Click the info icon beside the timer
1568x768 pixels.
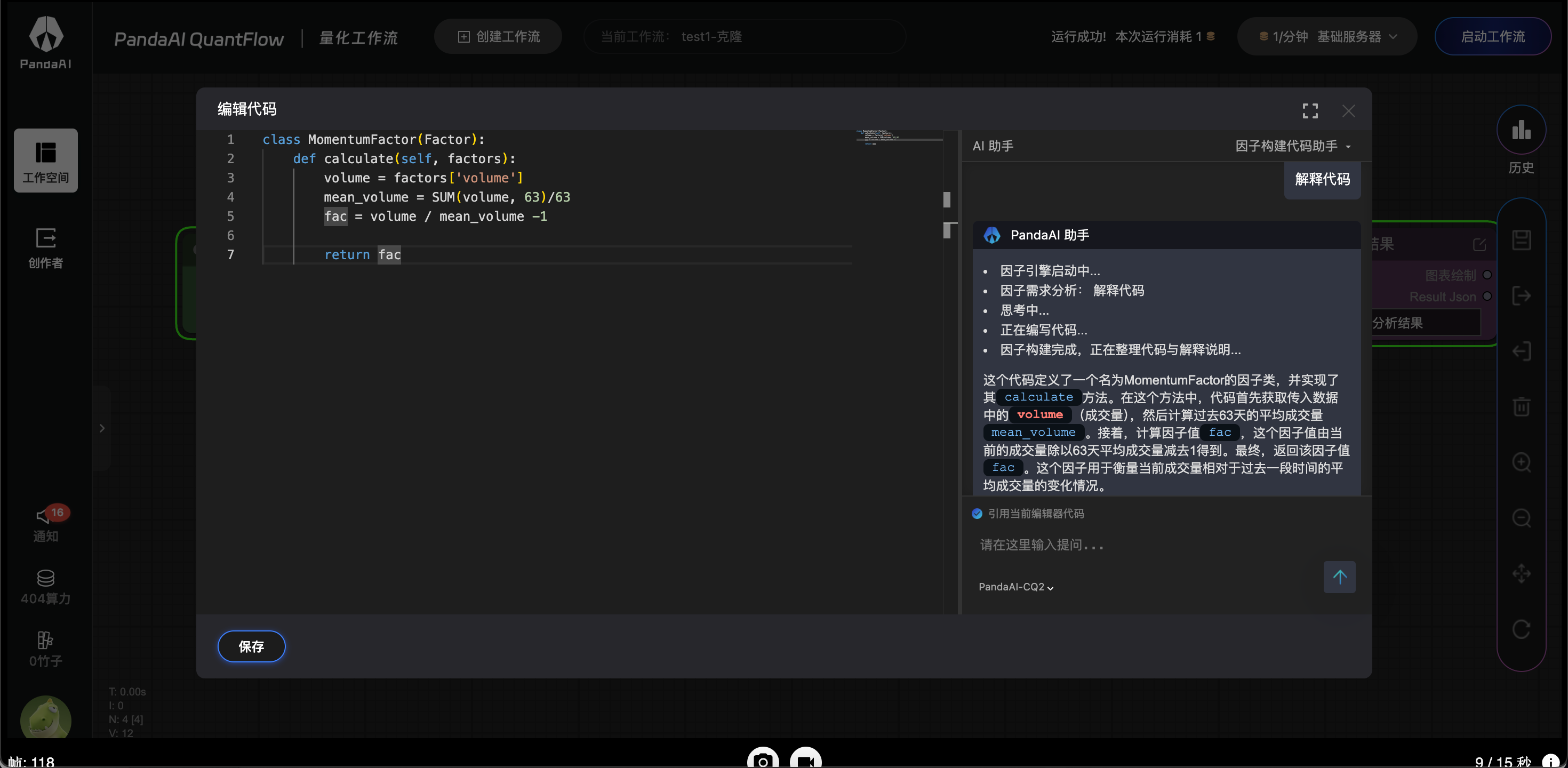pyautogui.click(x=1550, y=761)
